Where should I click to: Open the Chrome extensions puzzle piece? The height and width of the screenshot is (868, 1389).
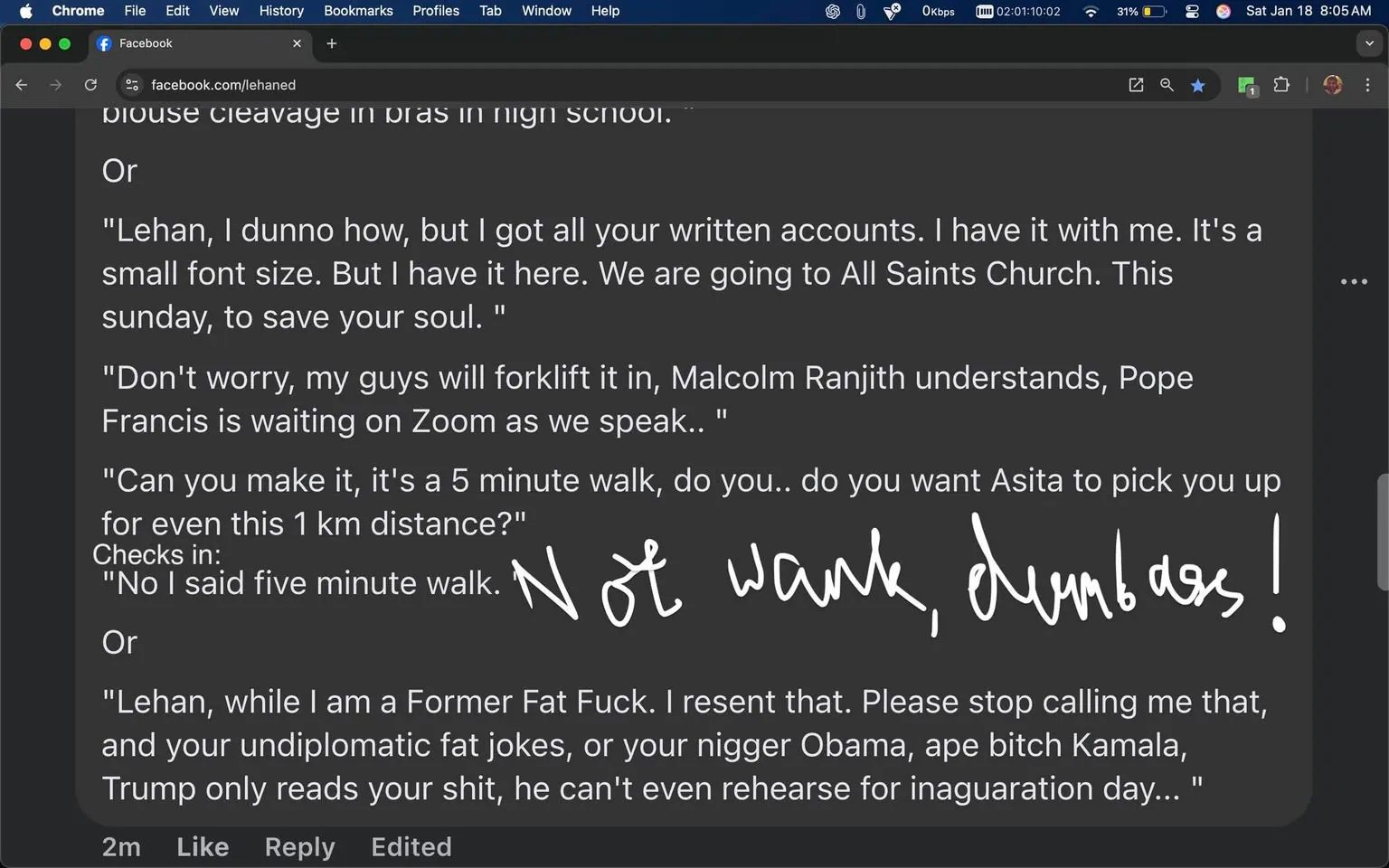pos(1281,84)
